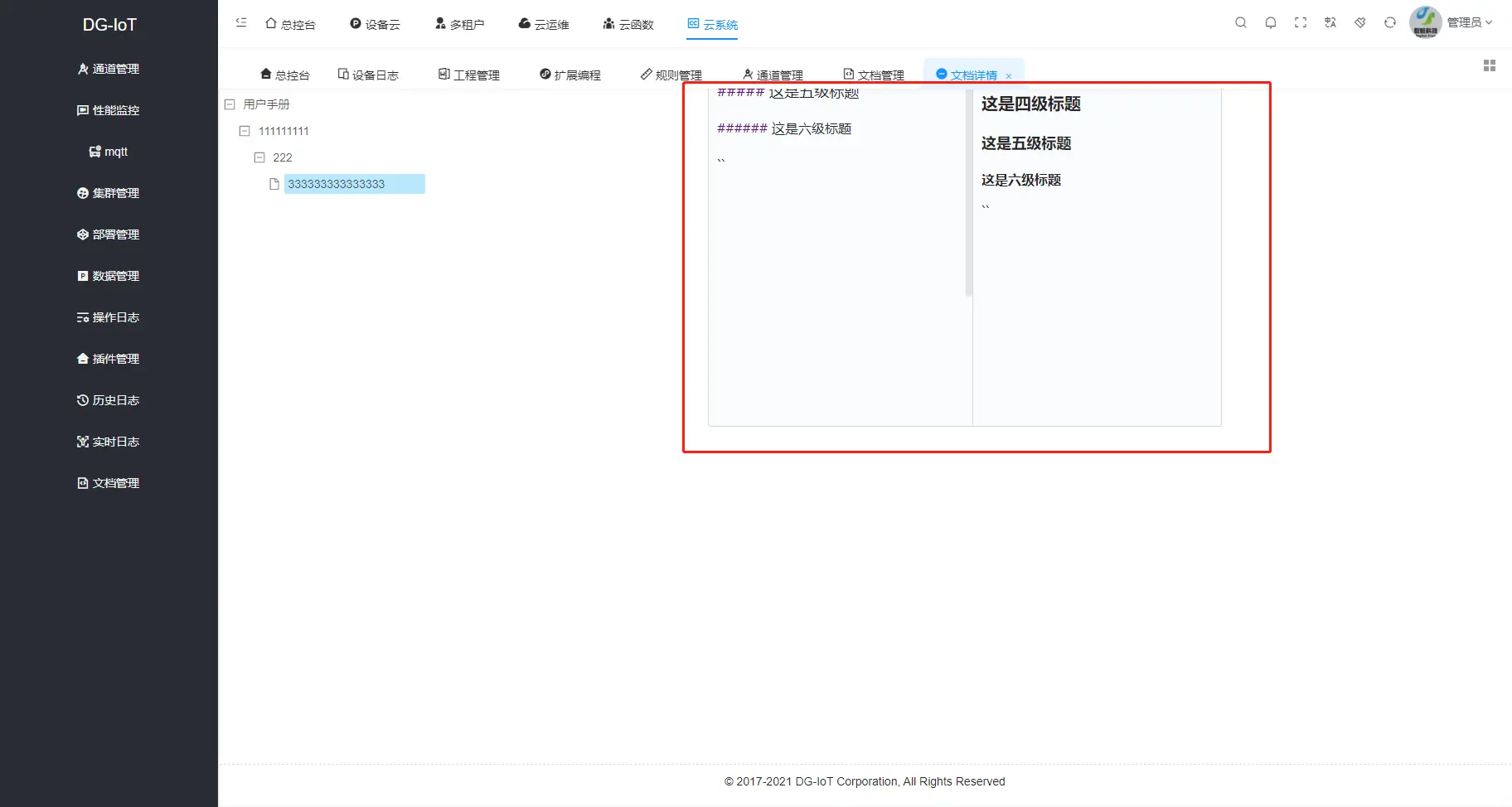Click the notifications bell icon
Viewport: 1512px width, 807px height.
click(x=1270, y=22)
